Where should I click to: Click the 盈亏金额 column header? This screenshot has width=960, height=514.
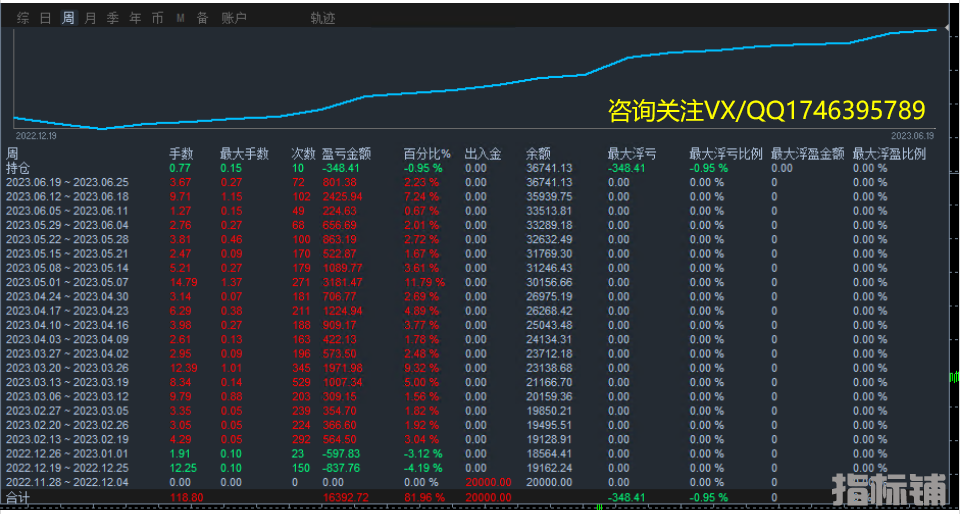[x=346, y=154]
